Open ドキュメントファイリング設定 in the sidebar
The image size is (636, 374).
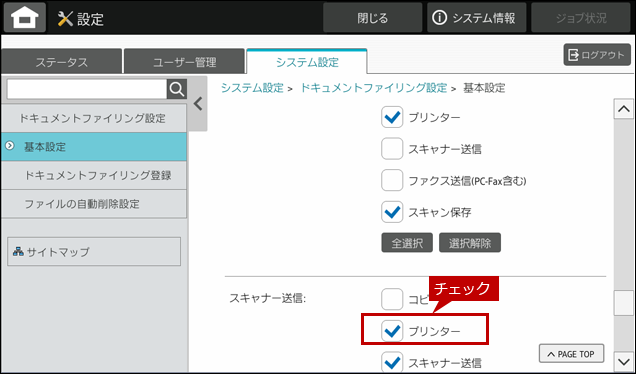point(94,118)
